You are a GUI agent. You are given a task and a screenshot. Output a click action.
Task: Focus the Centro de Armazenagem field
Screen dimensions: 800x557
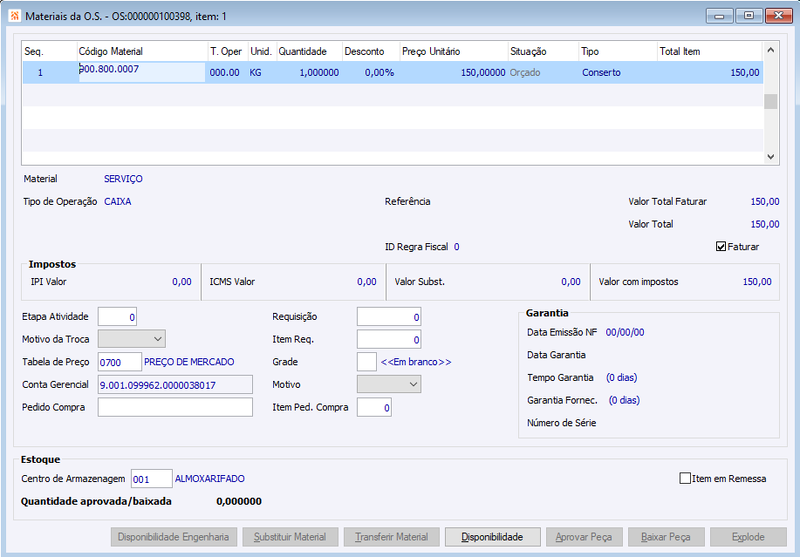152,479
